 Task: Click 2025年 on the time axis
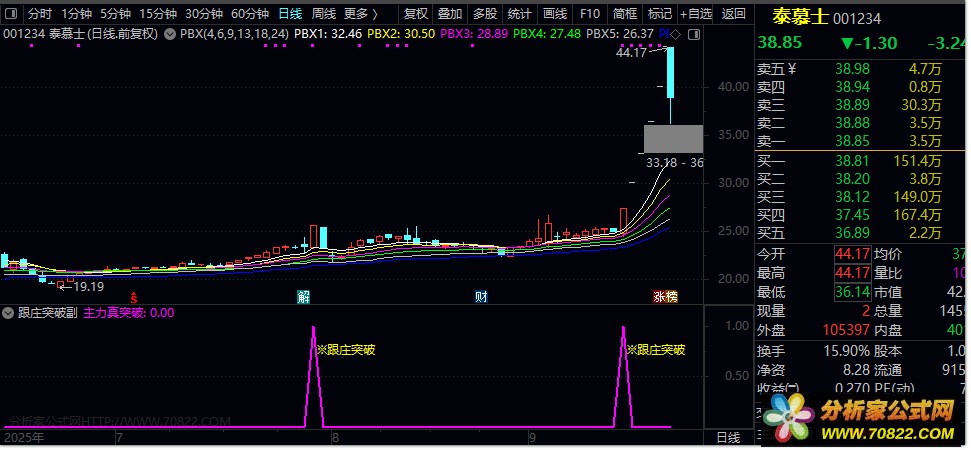(24, 438)
